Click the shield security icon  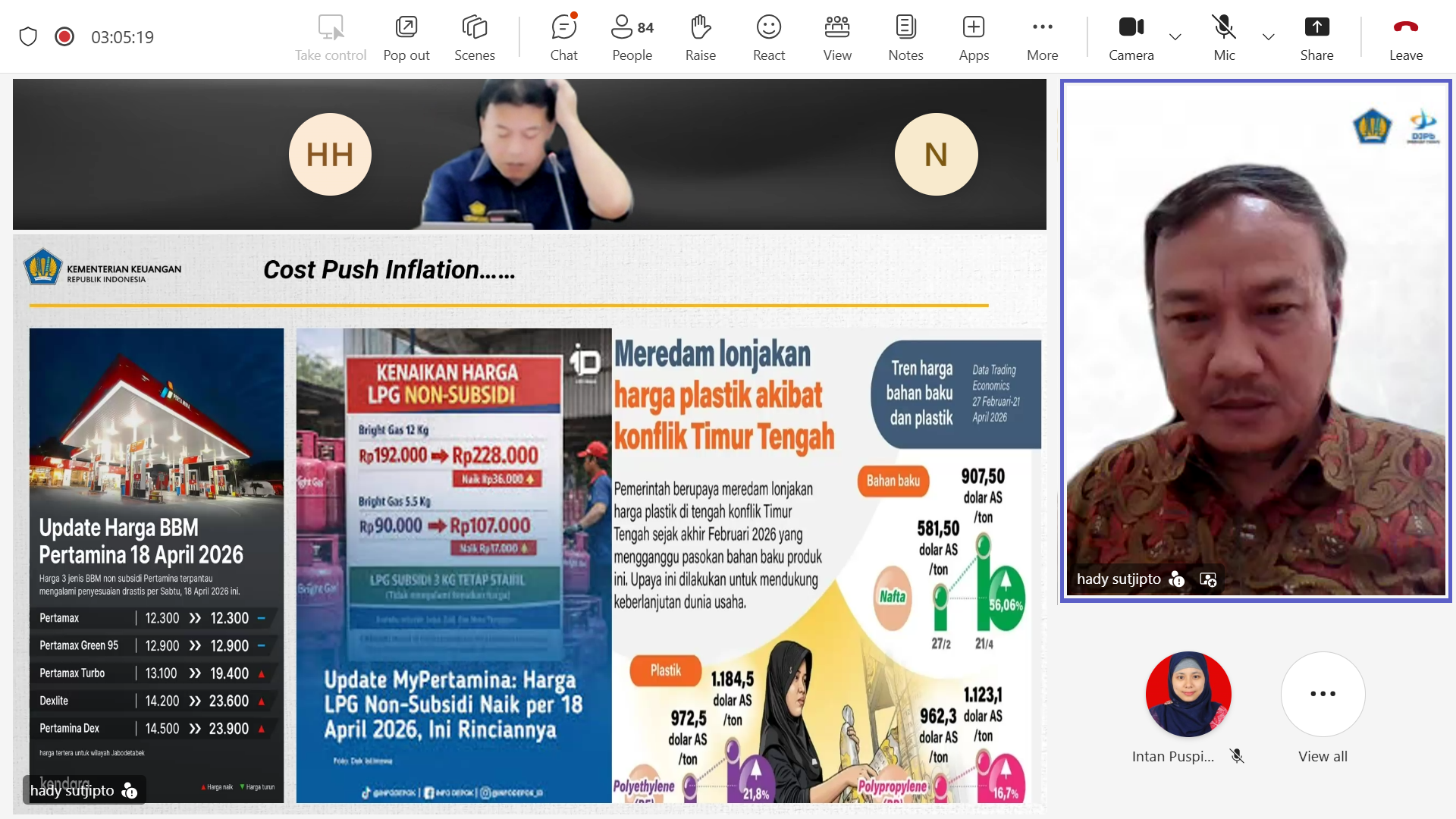[x=28, y=36]
